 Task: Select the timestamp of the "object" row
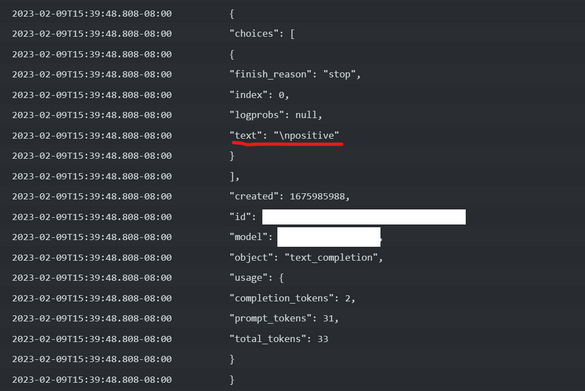(92, 258)
